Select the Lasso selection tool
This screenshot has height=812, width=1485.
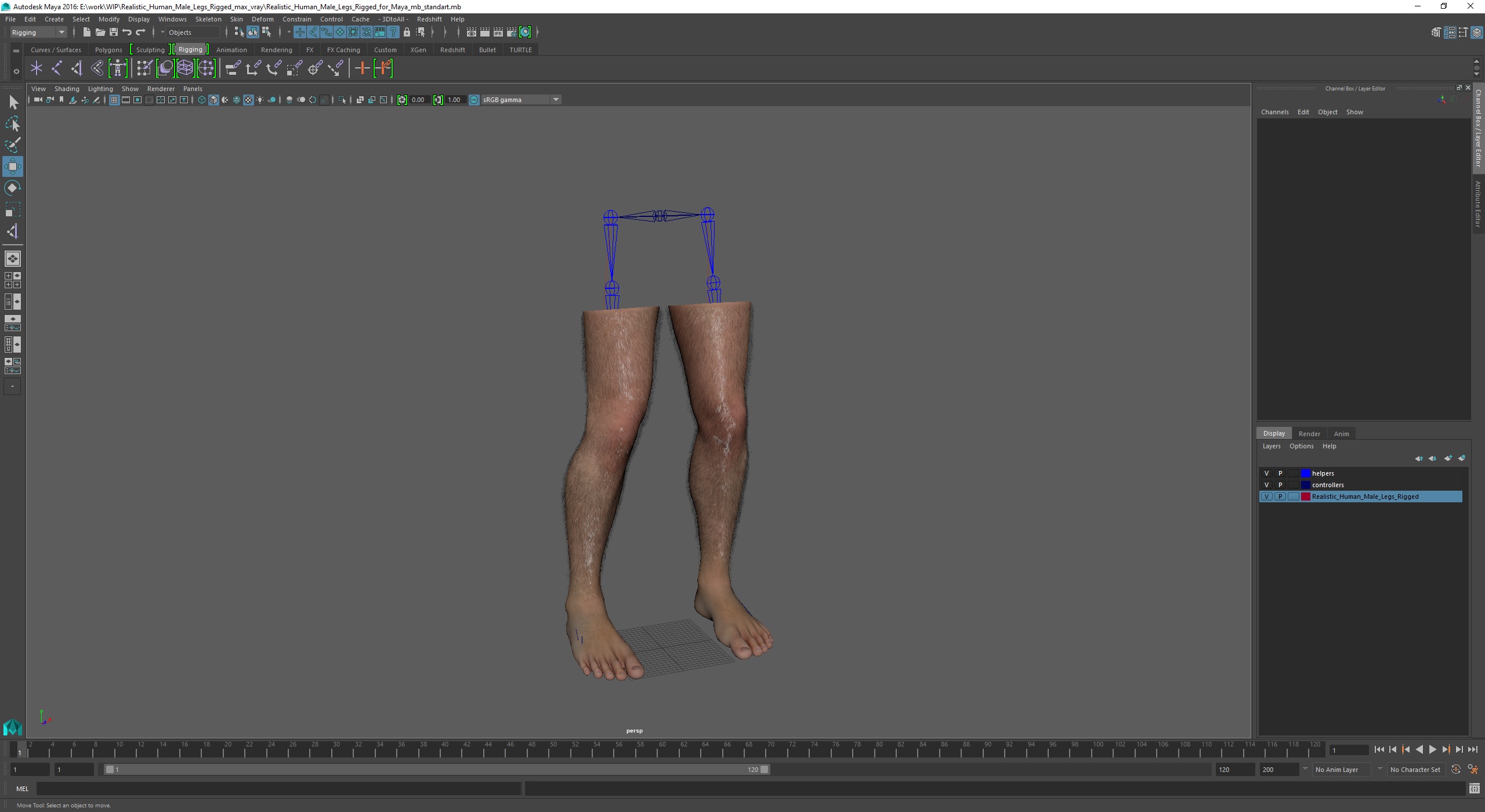pos(12,124)
